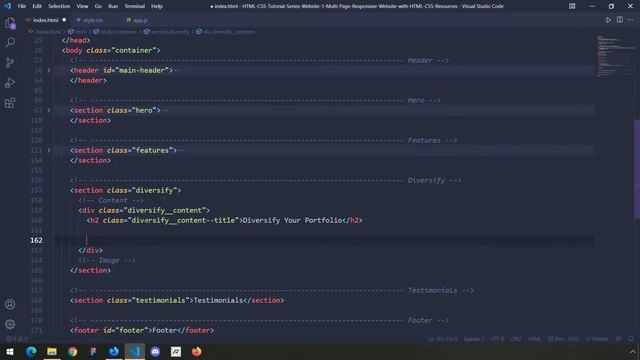Show hidden system tray icons chevron
Screen dimensions: 640x360
[633, 351]
